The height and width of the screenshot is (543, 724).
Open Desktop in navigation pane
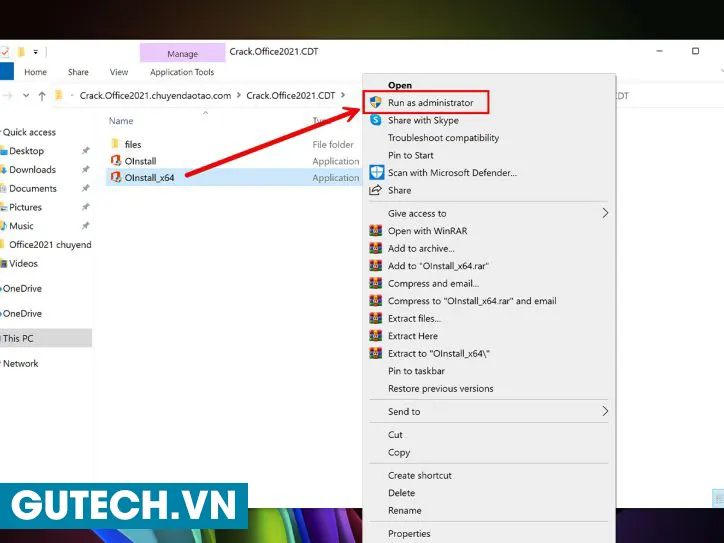point(26,151)
